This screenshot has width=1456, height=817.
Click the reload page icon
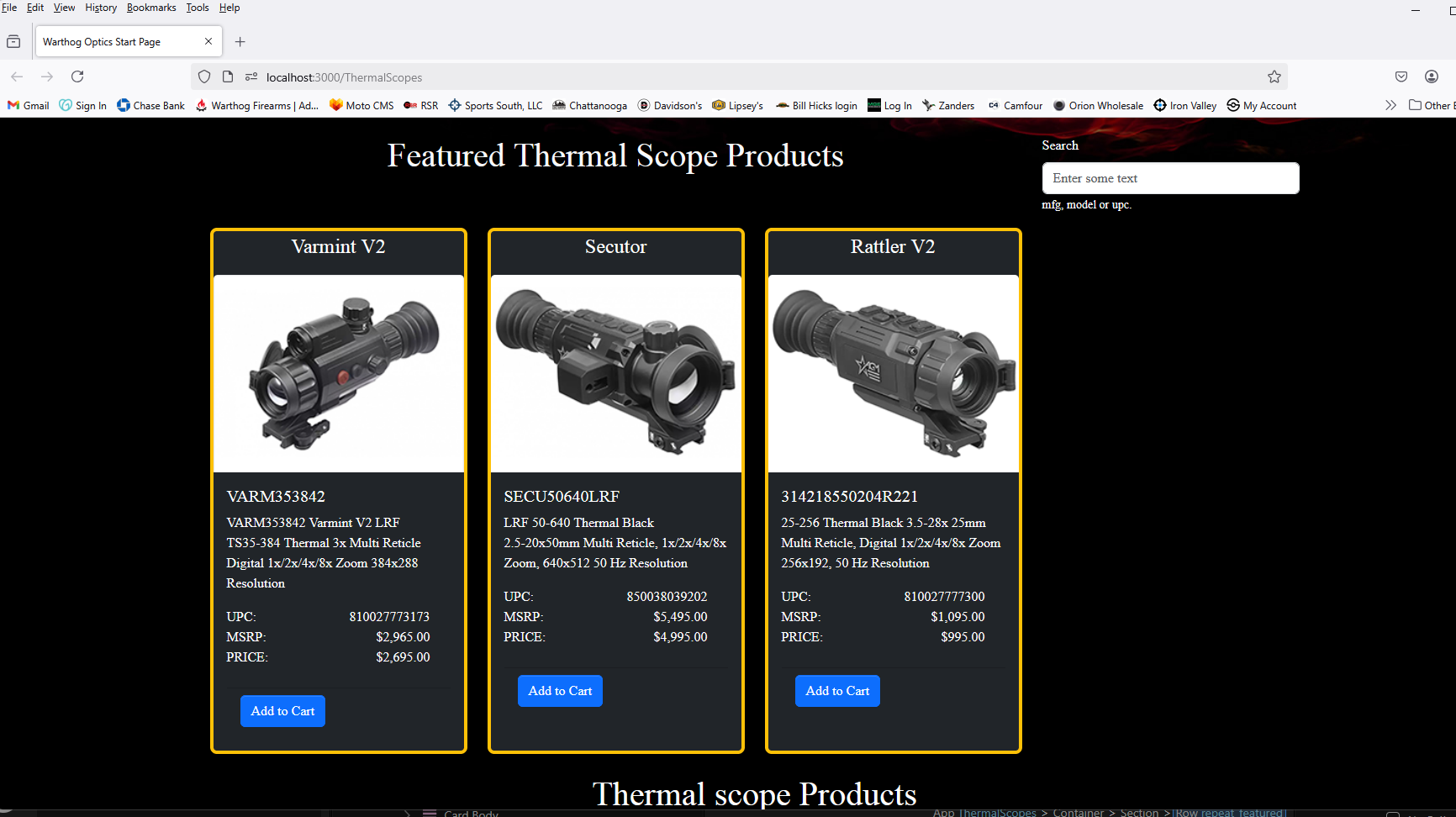[77, 76]
